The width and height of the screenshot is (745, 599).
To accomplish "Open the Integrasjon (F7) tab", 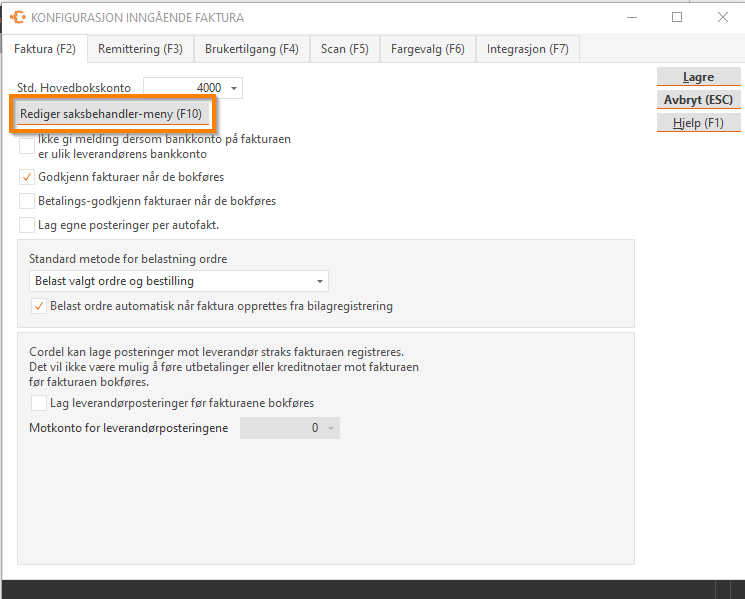I will pos(527,49).
